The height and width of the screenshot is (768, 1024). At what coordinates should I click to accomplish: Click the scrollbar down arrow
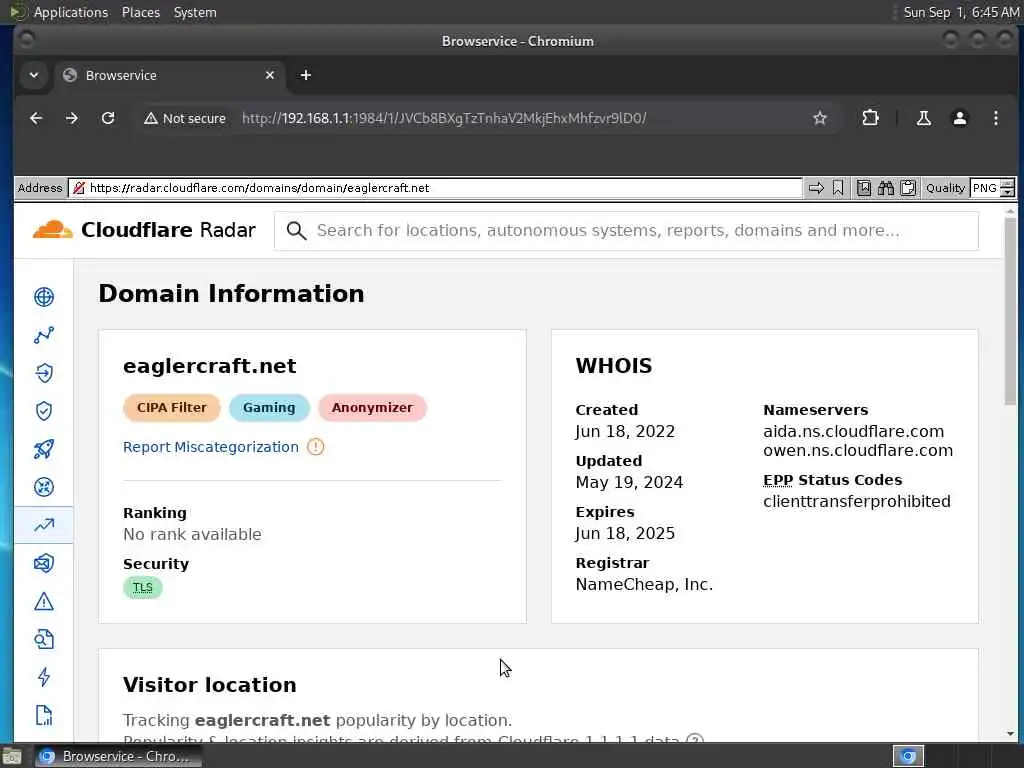pyautogui.click(x=1010, y=733)
